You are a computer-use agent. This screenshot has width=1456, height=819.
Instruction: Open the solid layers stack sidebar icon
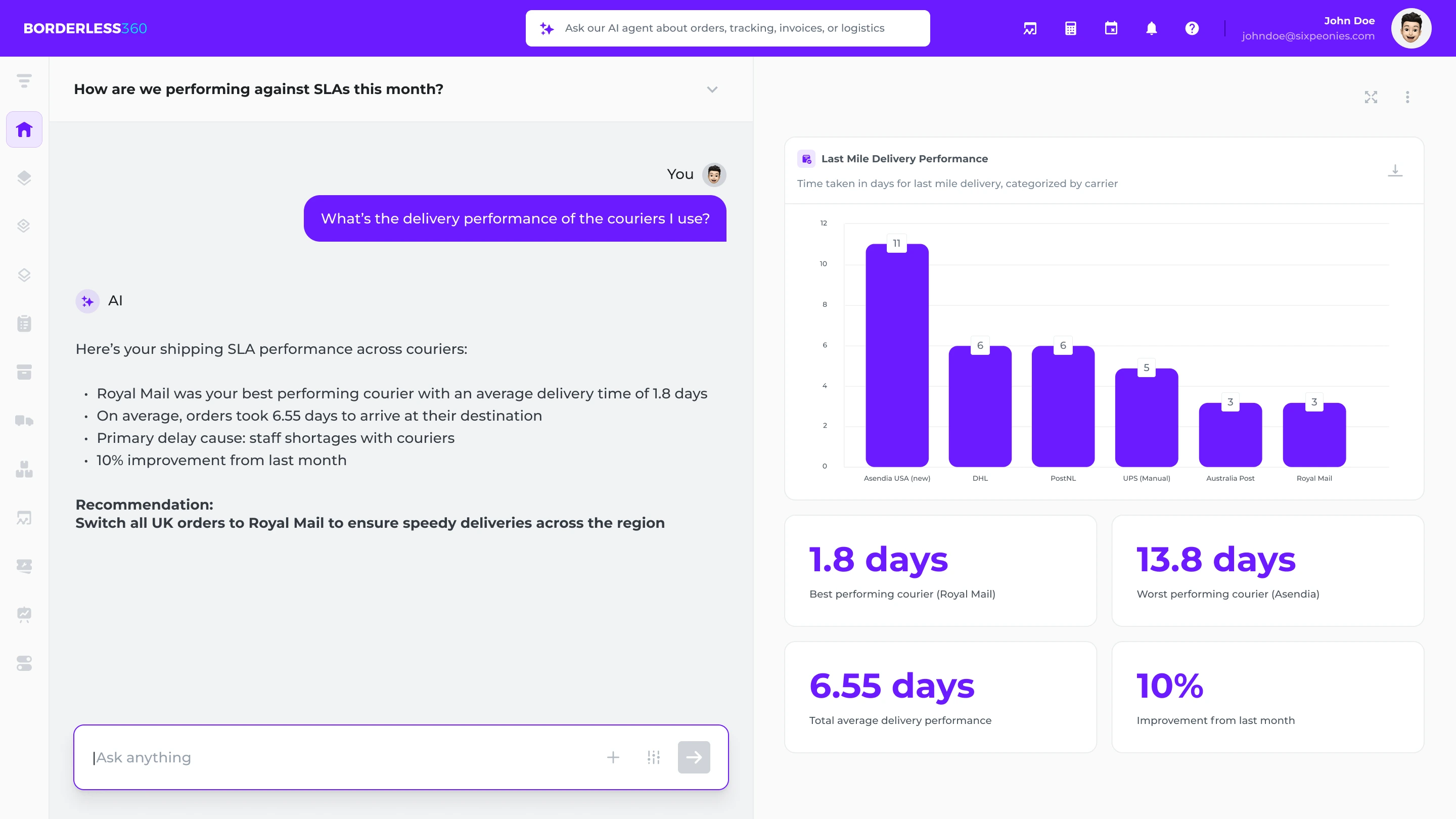tap(24, 178)
